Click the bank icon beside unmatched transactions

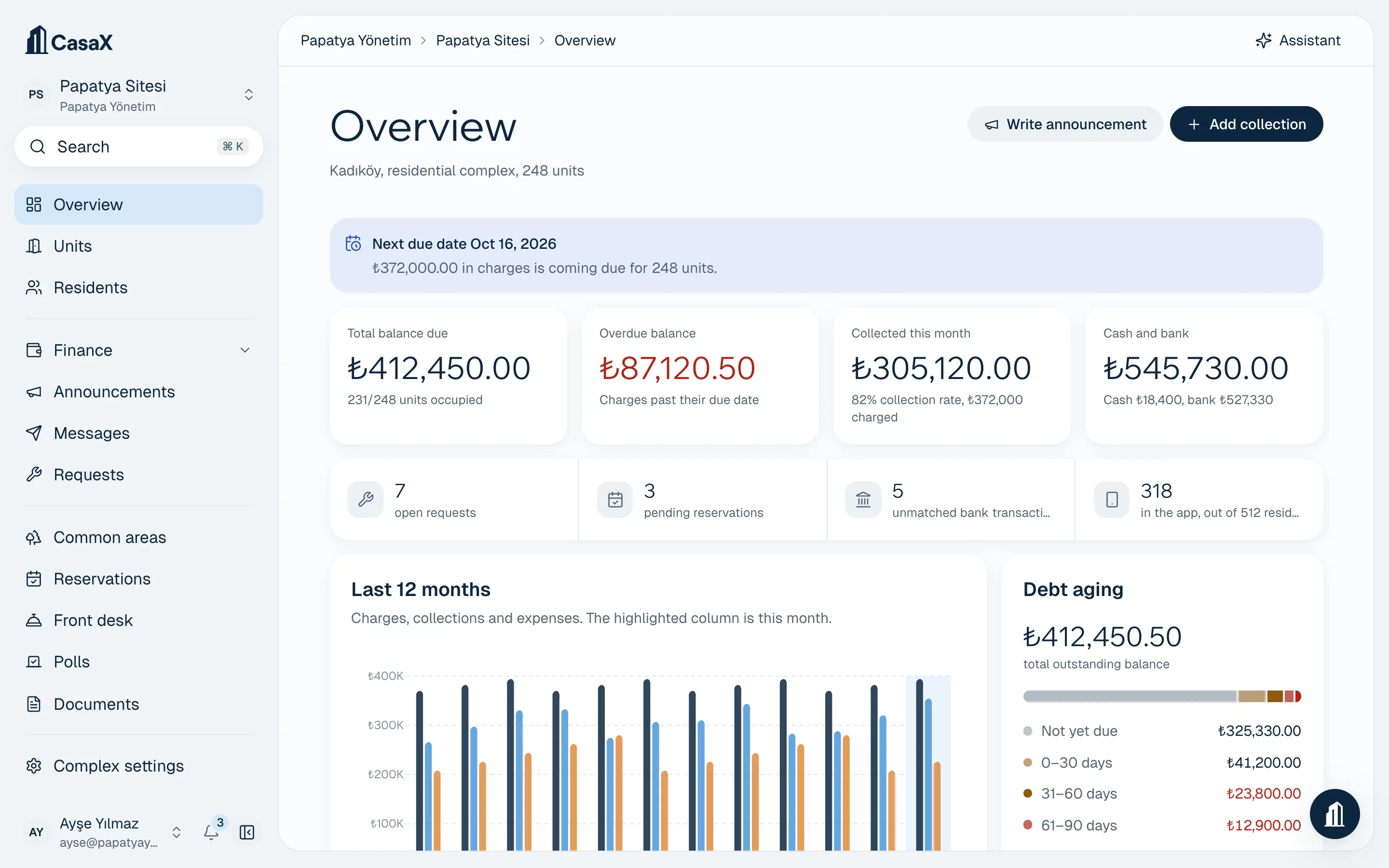pos(863,500)
